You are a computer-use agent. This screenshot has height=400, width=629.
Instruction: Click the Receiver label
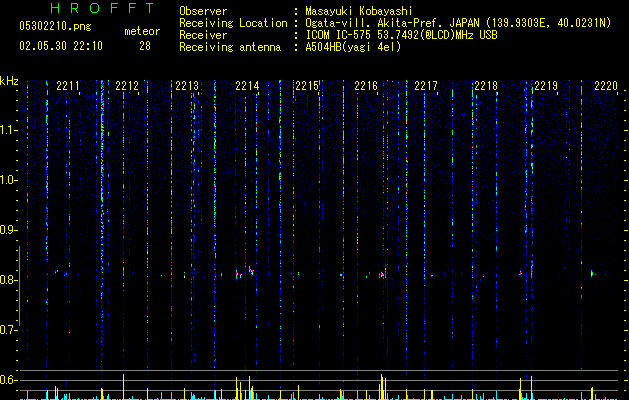click(203, 35)
